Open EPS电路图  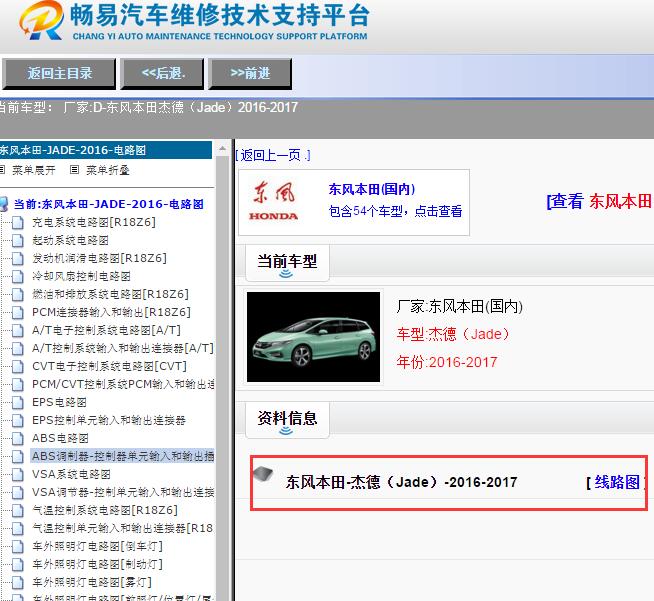tap(59, 402)
